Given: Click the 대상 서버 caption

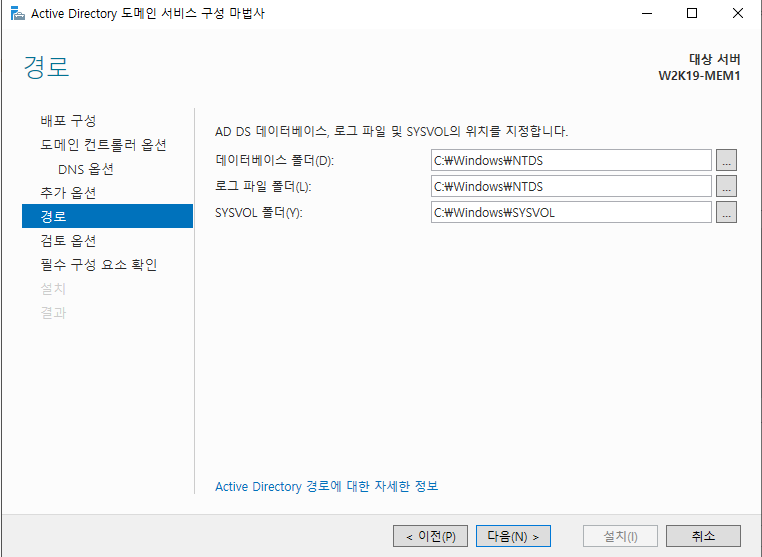Looking at the screenshot, I should point(715,59).
